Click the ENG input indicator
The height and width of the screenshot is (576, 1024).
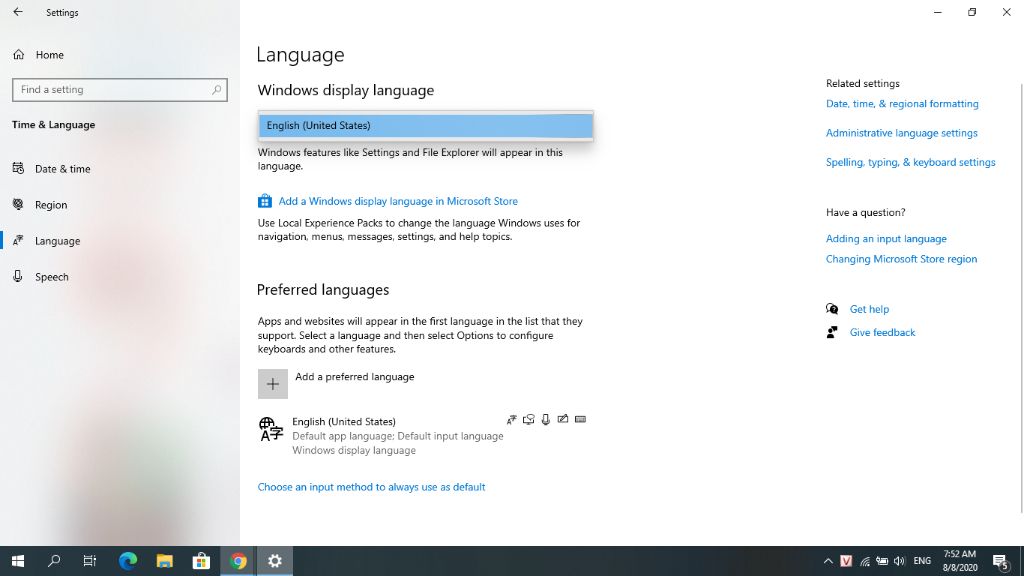click(x=922, y=561)
